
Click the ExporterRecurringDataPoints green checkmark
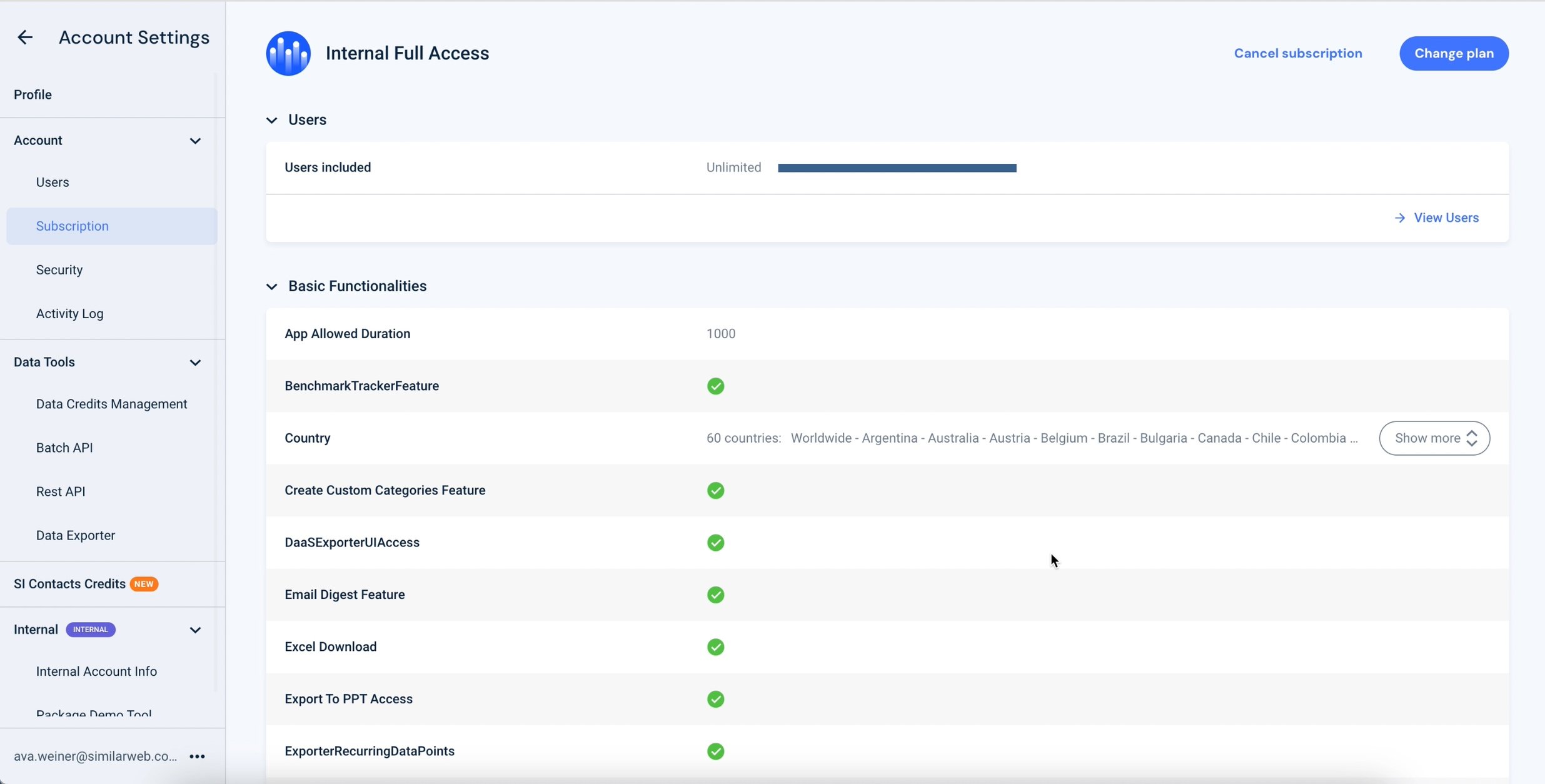pos(715,751)
